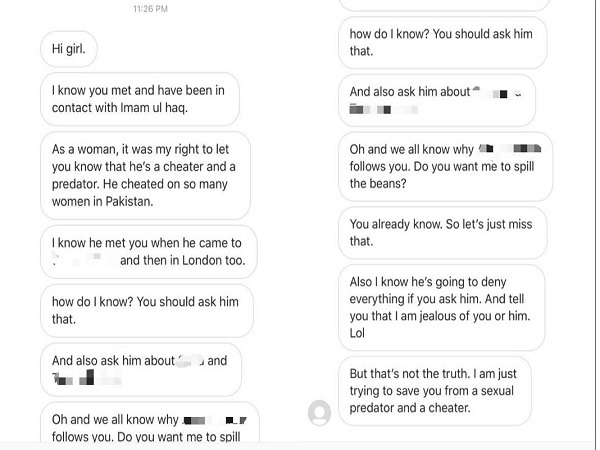Click right column 'spill the beans?' message

pos(445,166)
